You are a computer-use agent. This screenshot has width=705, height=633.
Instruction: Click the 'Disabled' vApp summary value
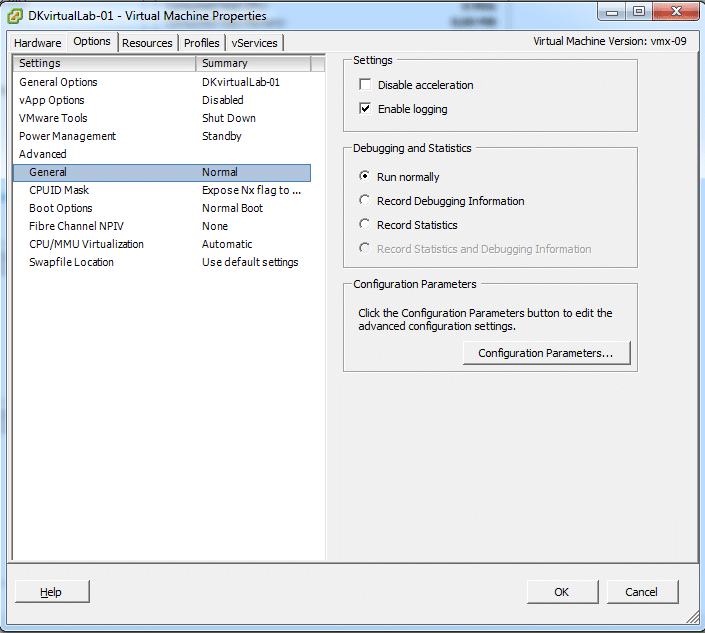point(223,100)
